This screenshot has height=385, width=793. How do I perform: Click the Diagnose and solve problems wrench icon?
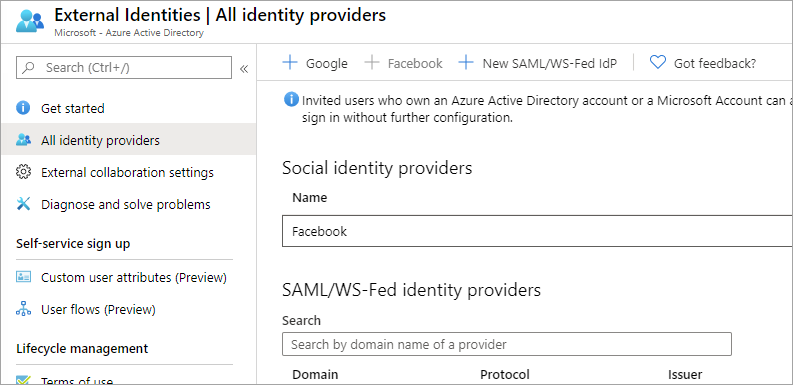(x=23, y=204)
